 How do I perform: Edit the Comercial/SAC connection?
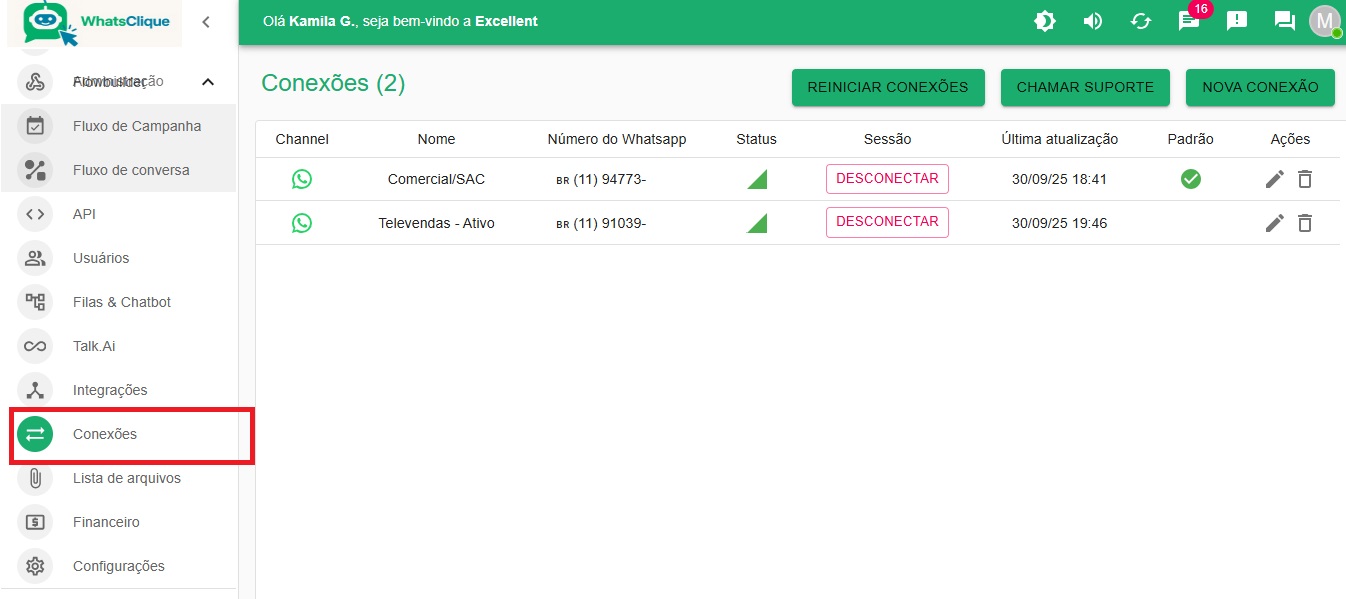1274,179
